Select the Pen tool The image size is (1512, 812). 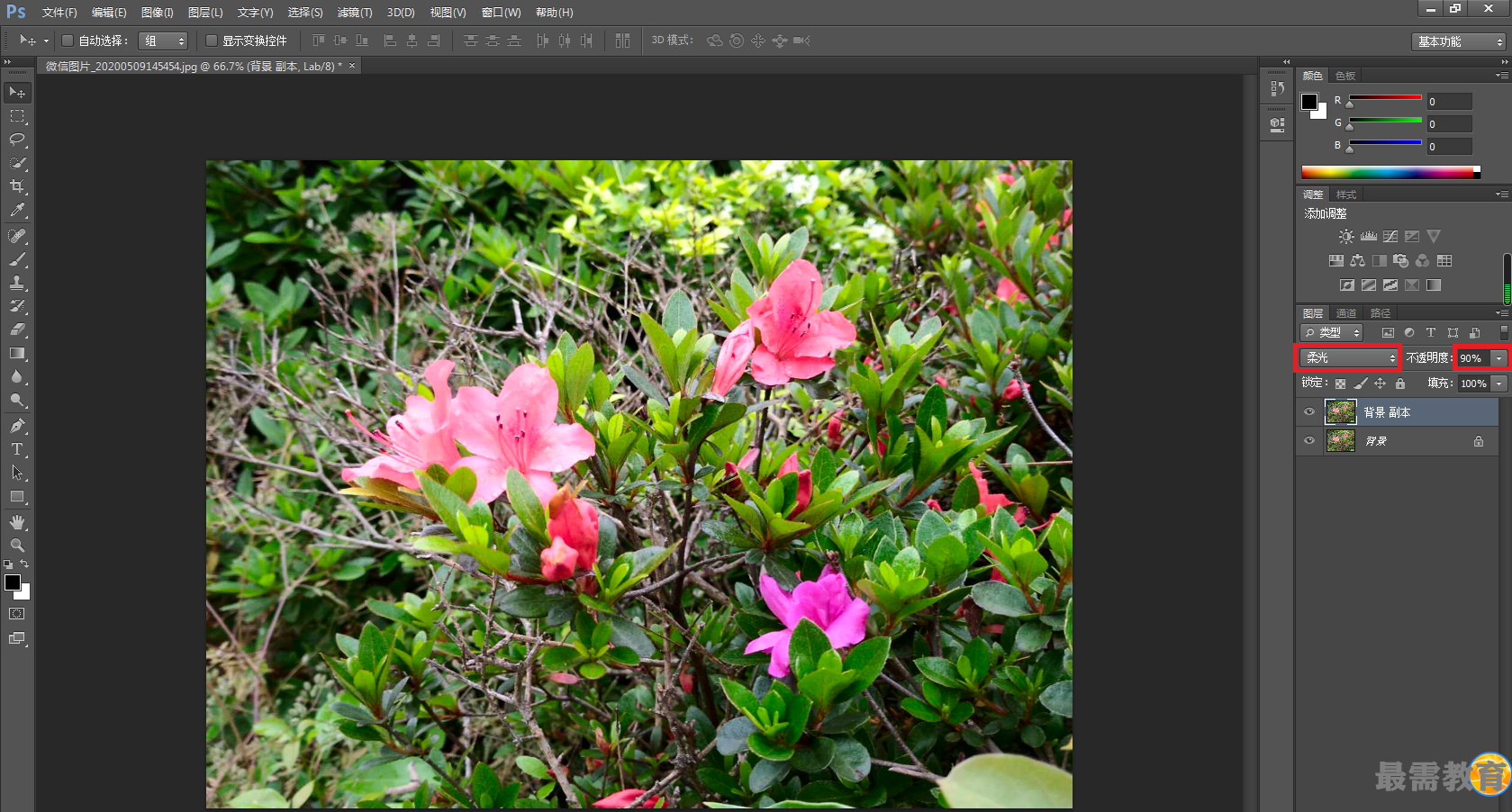pos(17,425)
